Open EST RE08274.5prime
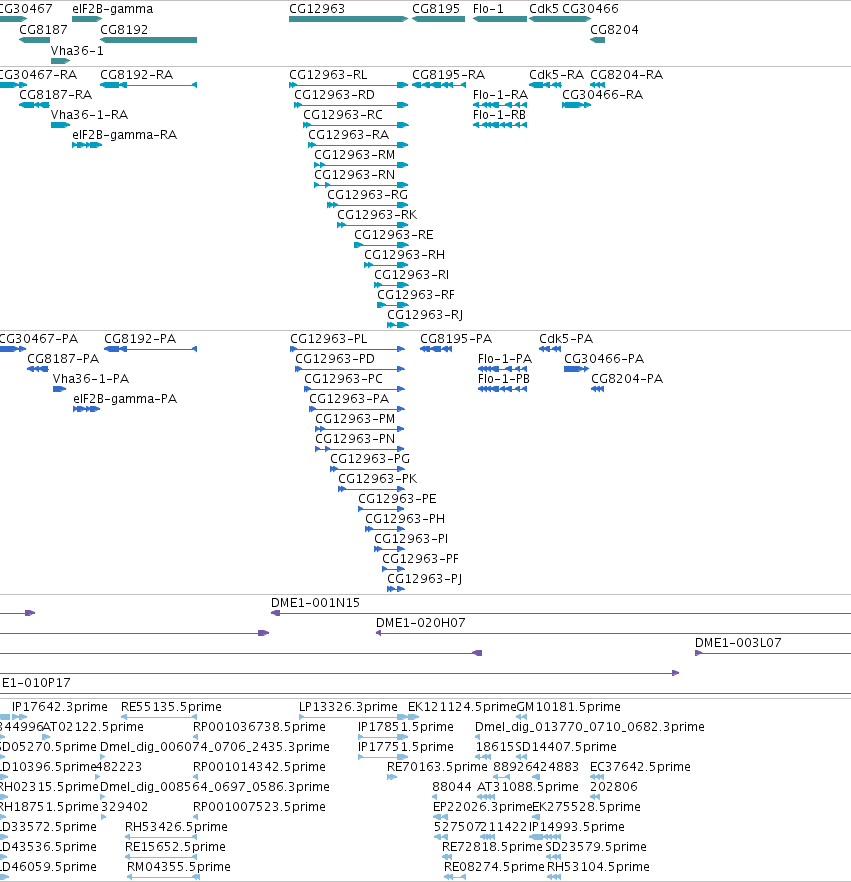Viewport: 851px width, 882px height. 494,867
